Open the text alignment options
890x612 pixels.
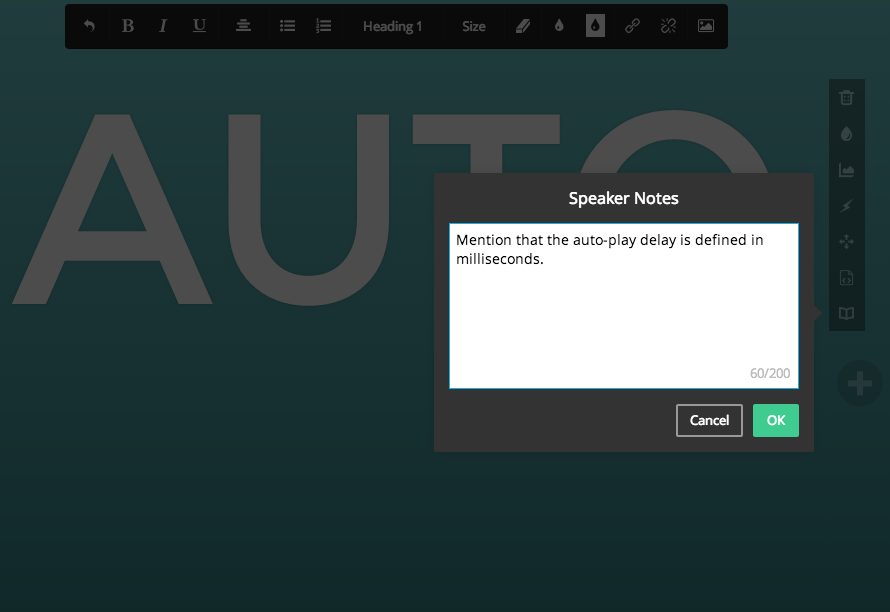click(244, 26)
